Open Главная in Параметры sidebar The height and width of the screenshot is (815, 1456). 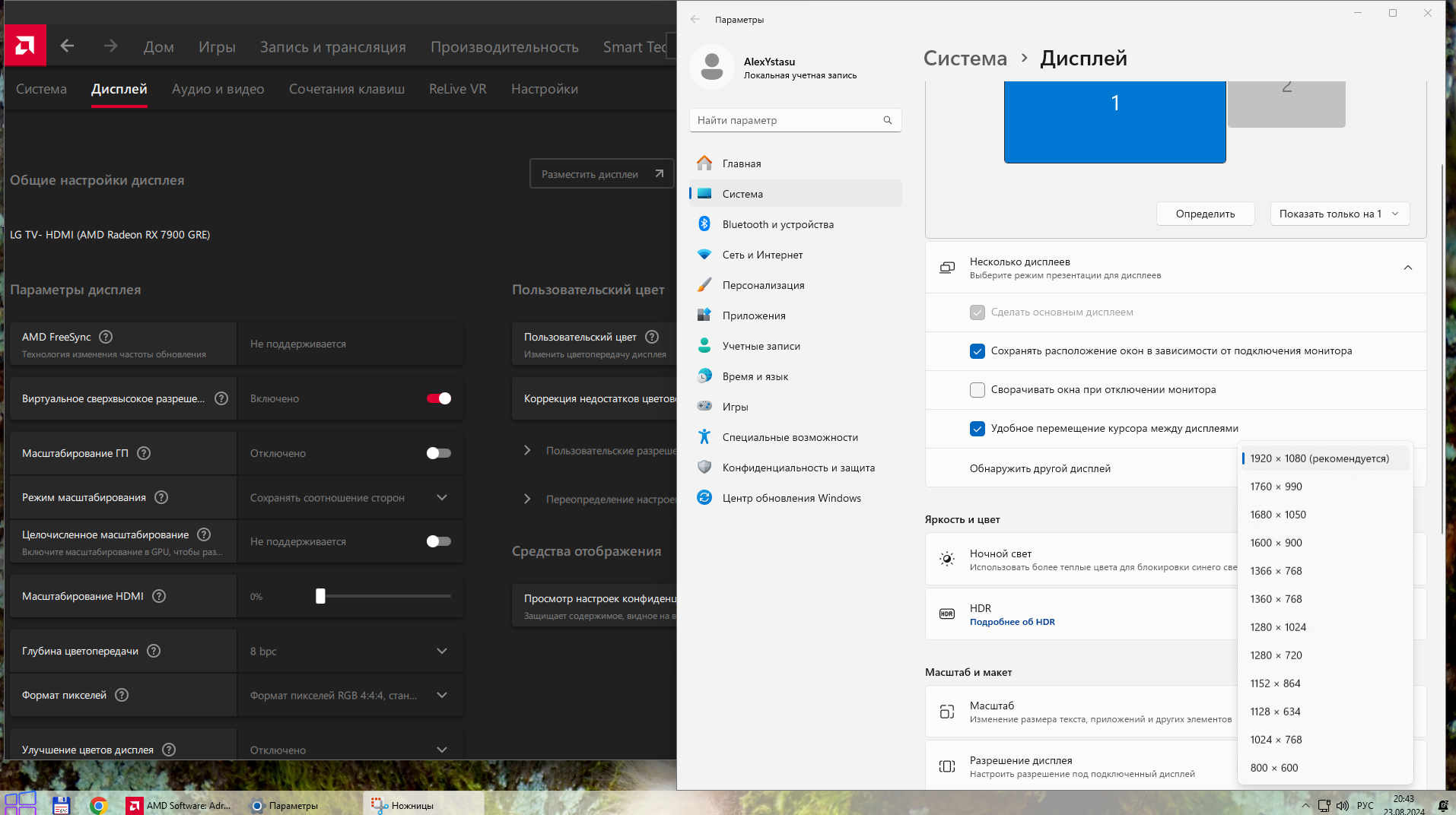click(x=796, y=163)
